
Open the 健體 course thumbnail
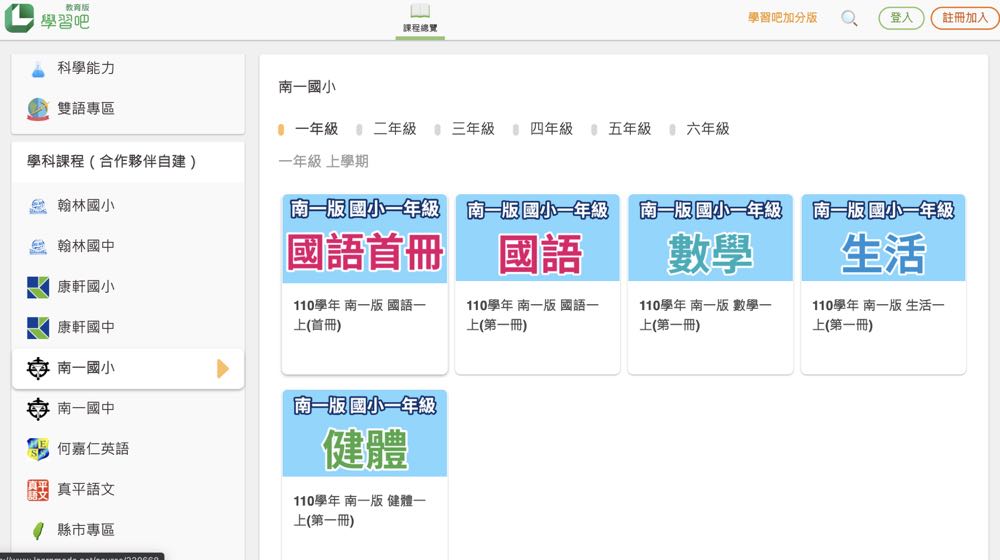pos(365,434)
